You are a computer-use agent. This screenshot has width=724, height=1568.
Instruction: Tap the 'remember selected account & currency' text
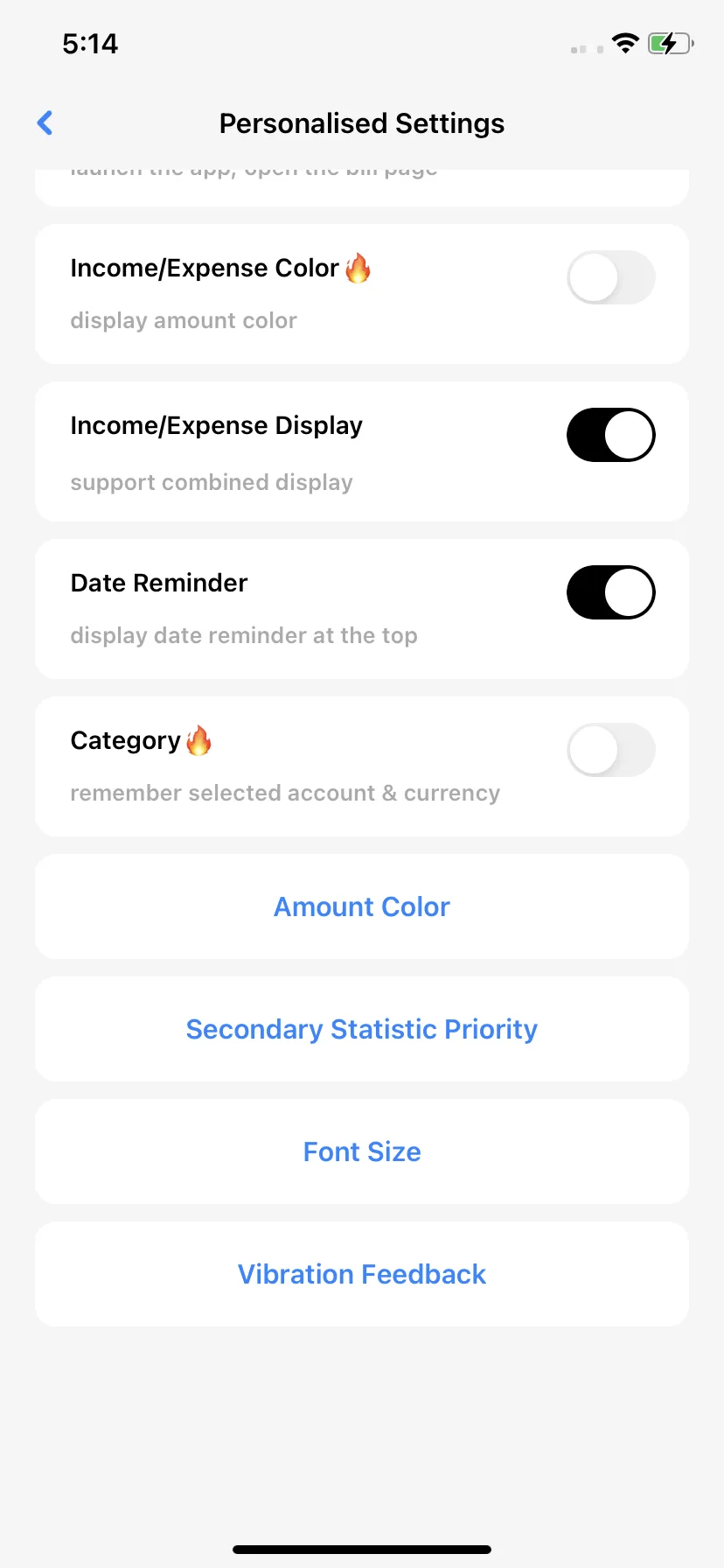tap(285, 793)
